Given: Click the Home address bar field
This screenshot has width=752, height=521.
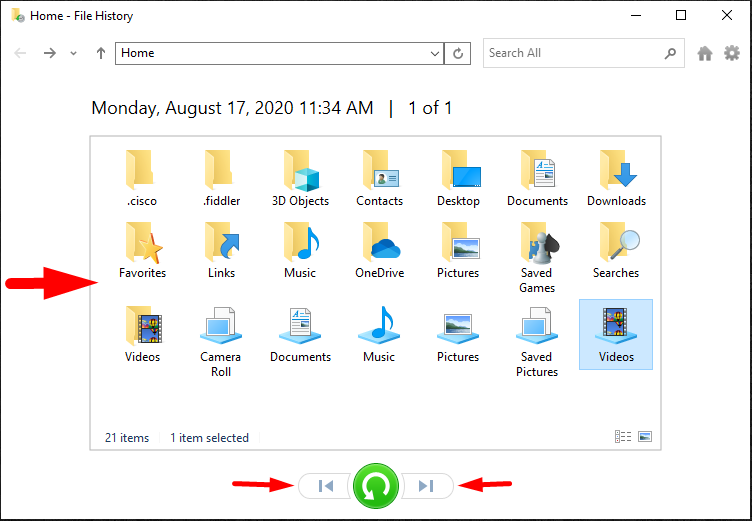Looking at the screenshot, I should [270, 54].
